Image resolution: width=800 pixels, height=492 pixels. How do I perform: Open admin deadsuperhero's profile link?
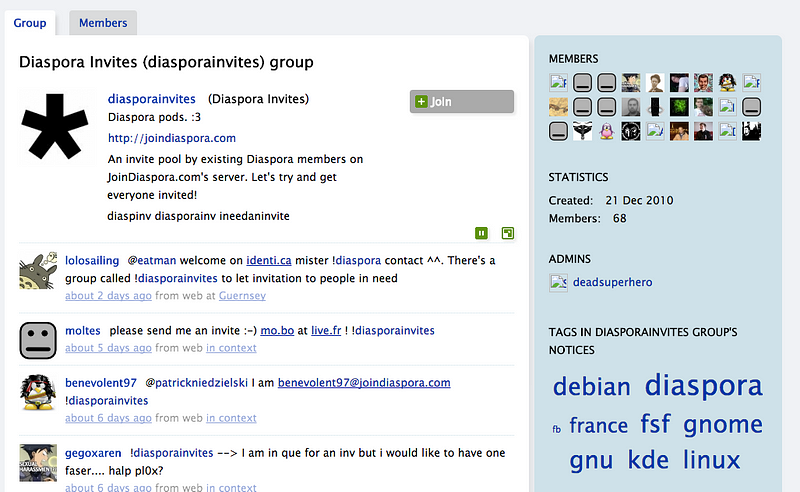tap(612, 282)
